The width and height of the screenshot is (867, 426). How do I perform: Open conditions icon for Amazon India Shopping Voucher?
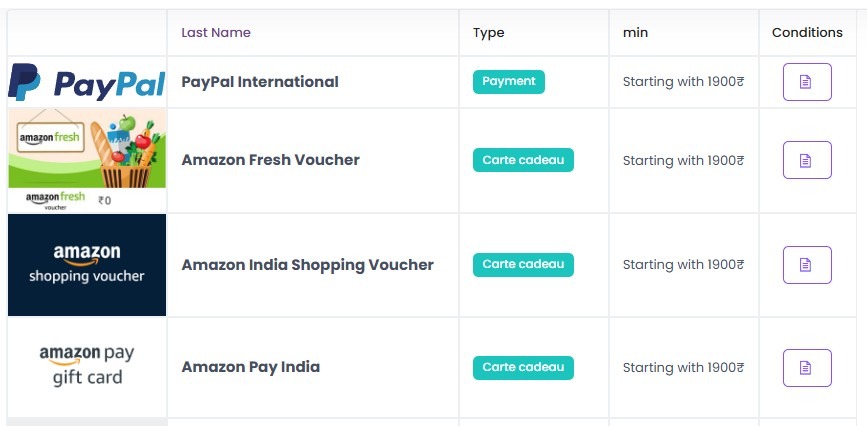pyautogui.click(x=807, y=265)
